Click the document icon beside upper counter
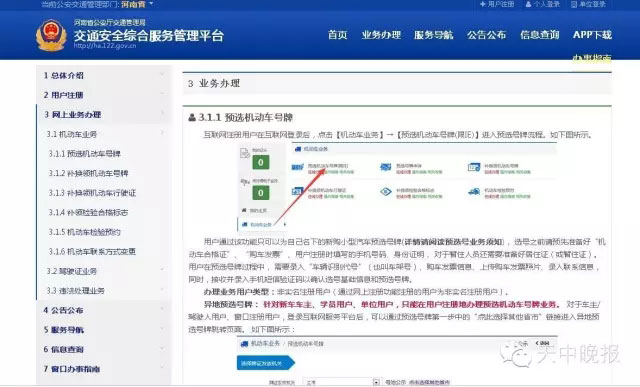The height and width of the screenshot is (387, 640). coord(244,153)
